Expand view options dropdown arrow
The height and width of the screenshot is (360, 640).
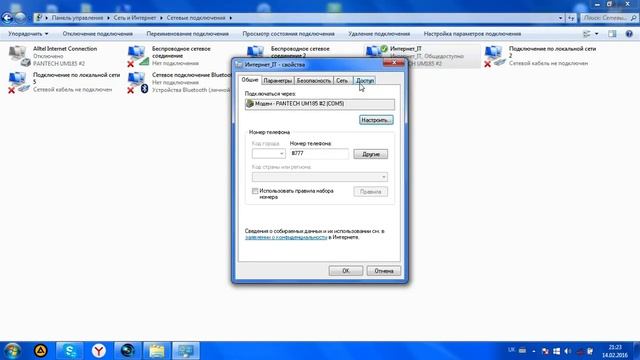pos(596,34)
